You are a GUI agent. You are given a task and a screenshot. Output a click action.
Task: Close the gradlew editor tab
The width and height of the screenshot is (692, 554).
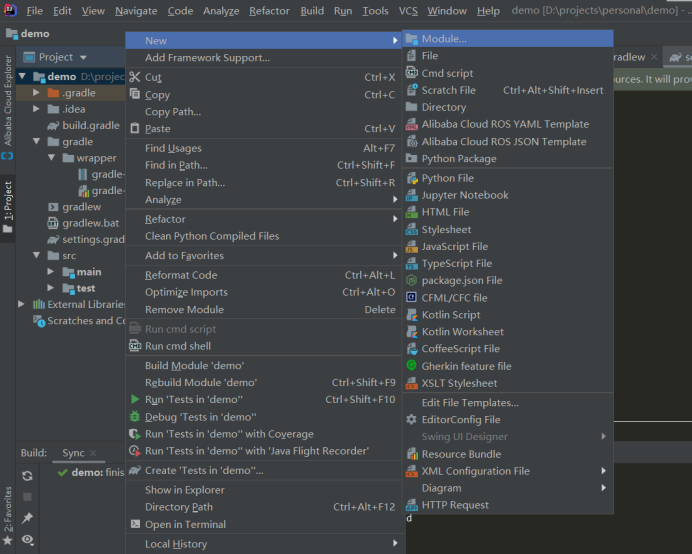click(654, 57)
